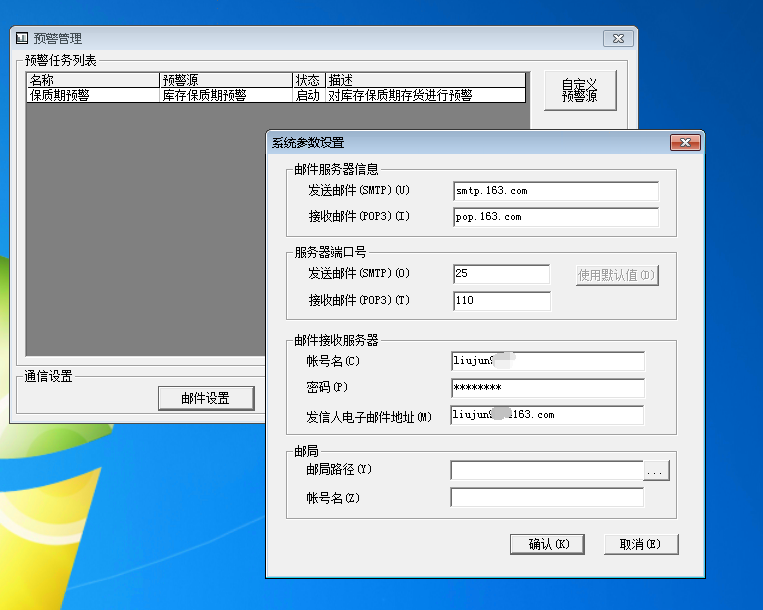Click the POP3 port field showing 110
This screenshot has height=610, width=763.
click(501, 301)
